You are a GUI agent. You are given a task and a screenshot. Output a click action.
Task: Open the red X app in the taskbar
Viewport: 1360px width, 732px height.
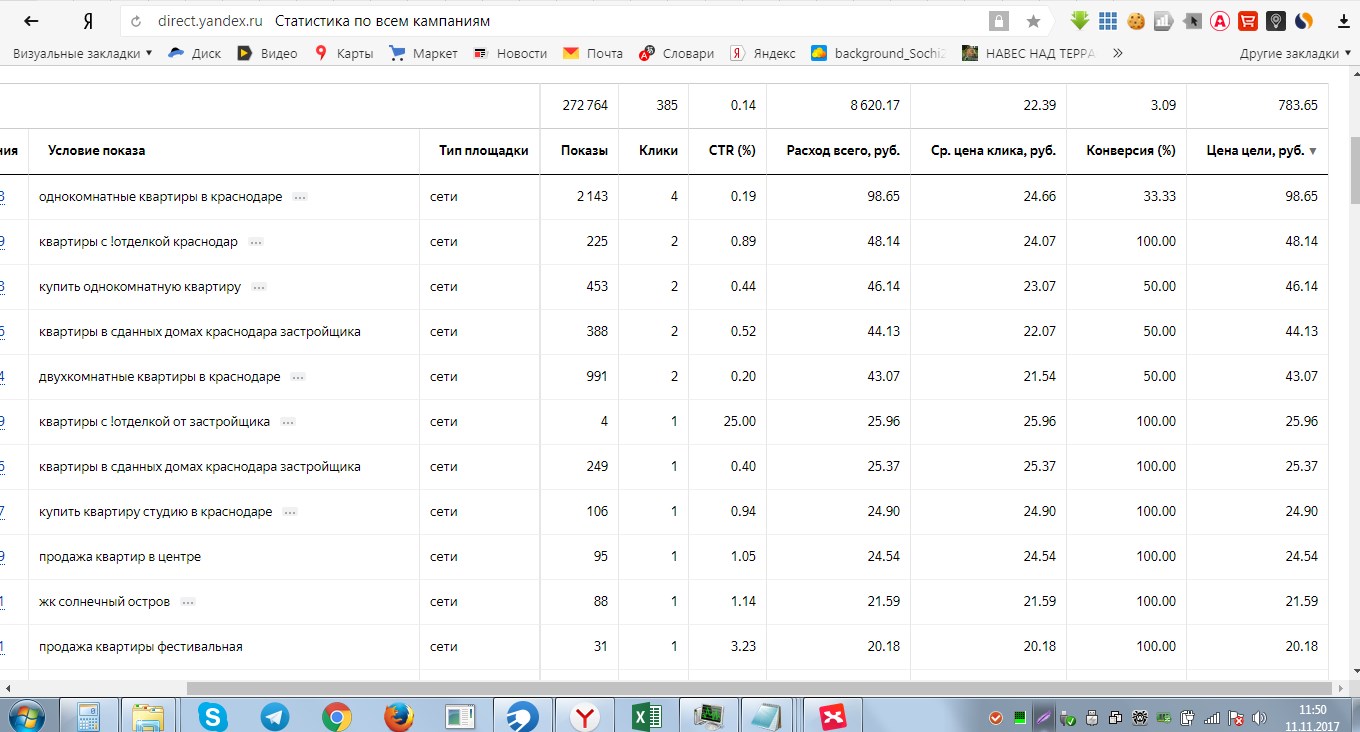click(x=833, y=716)
